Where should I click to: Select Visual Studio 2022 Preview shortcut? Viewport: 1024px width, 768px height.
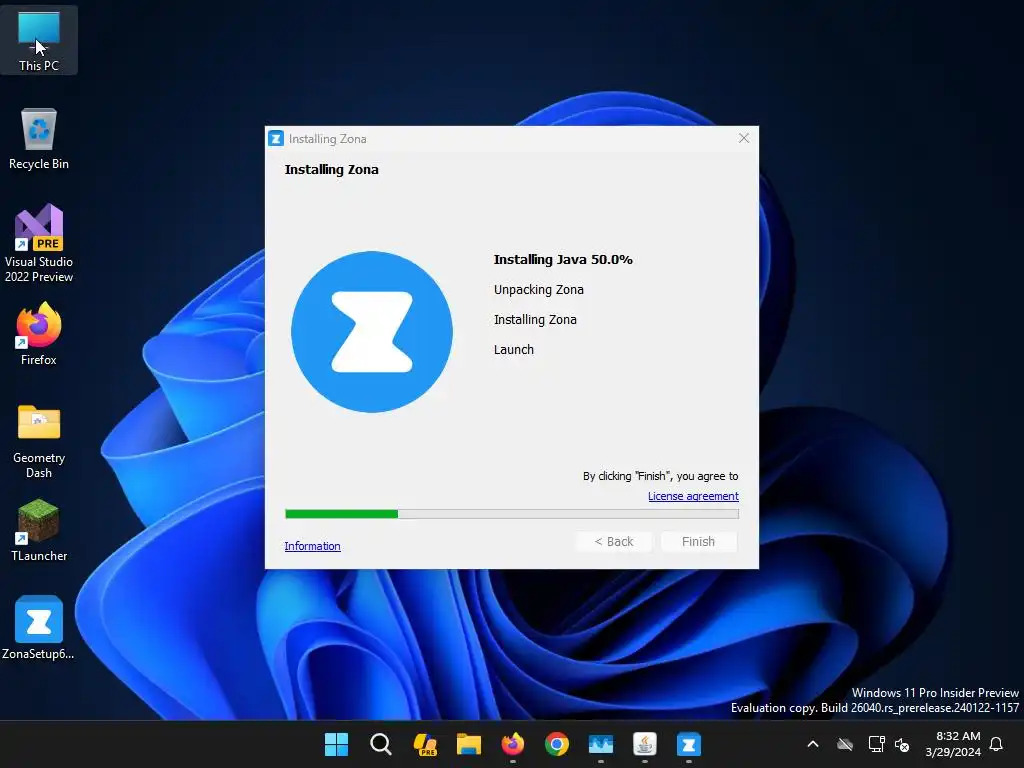pyautogui.click(x=39, y=243)
